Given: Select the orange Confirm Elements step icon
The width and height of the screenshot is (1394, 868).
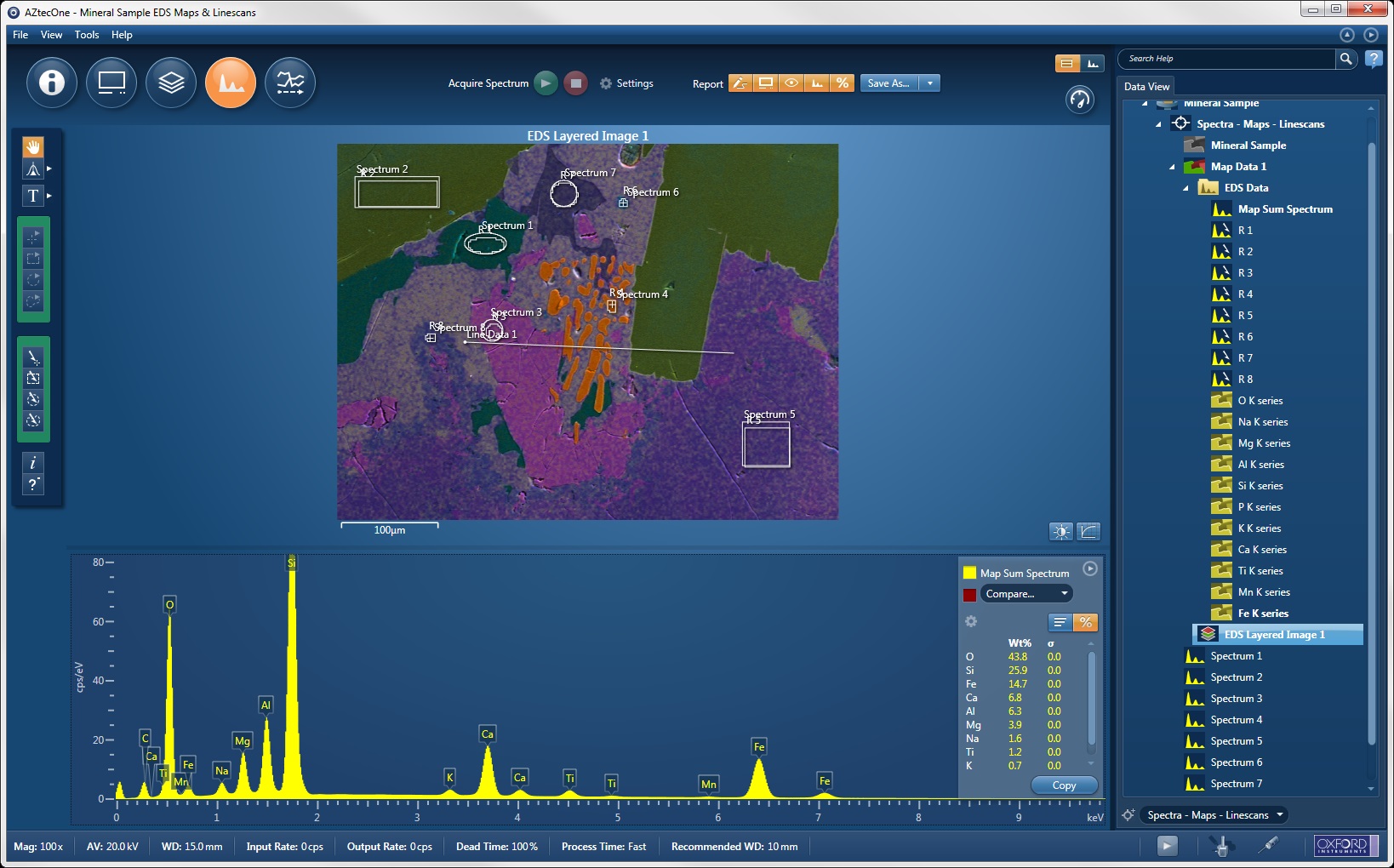Looking at the screenshot, I should pyautogui.click(x=231, y=83).
